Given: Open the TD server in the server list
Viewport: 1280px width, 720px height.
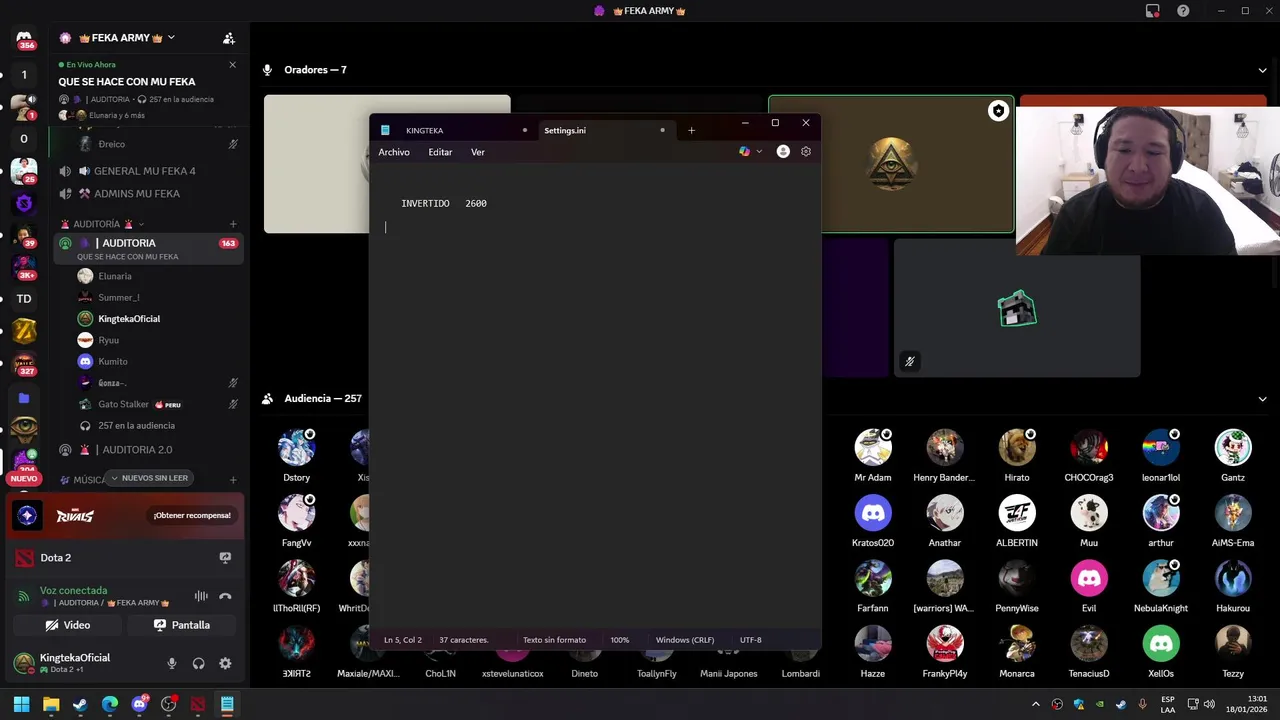Looking at the screenshot, I should click(x=24, y=299).
